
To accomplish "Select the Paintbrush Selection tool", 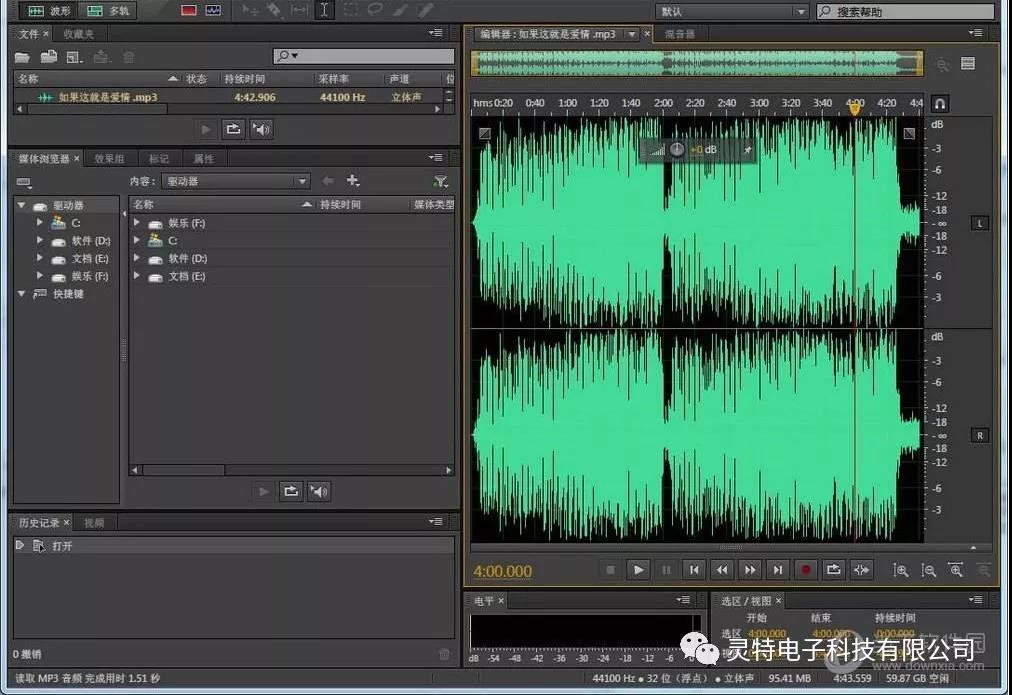I will pyautogui.click(x=400, y=10).
